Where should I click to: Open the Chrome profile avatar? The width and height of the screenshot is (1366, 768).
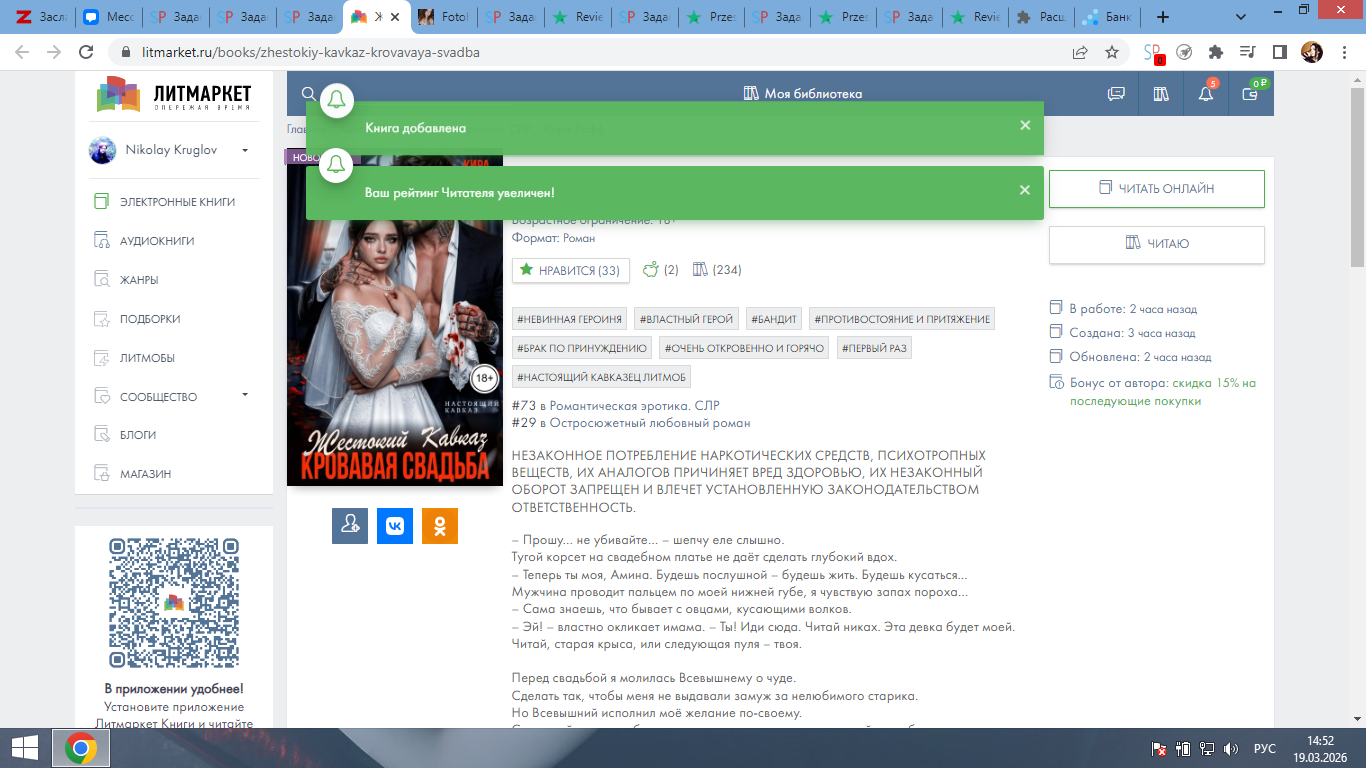(1311, 52)
